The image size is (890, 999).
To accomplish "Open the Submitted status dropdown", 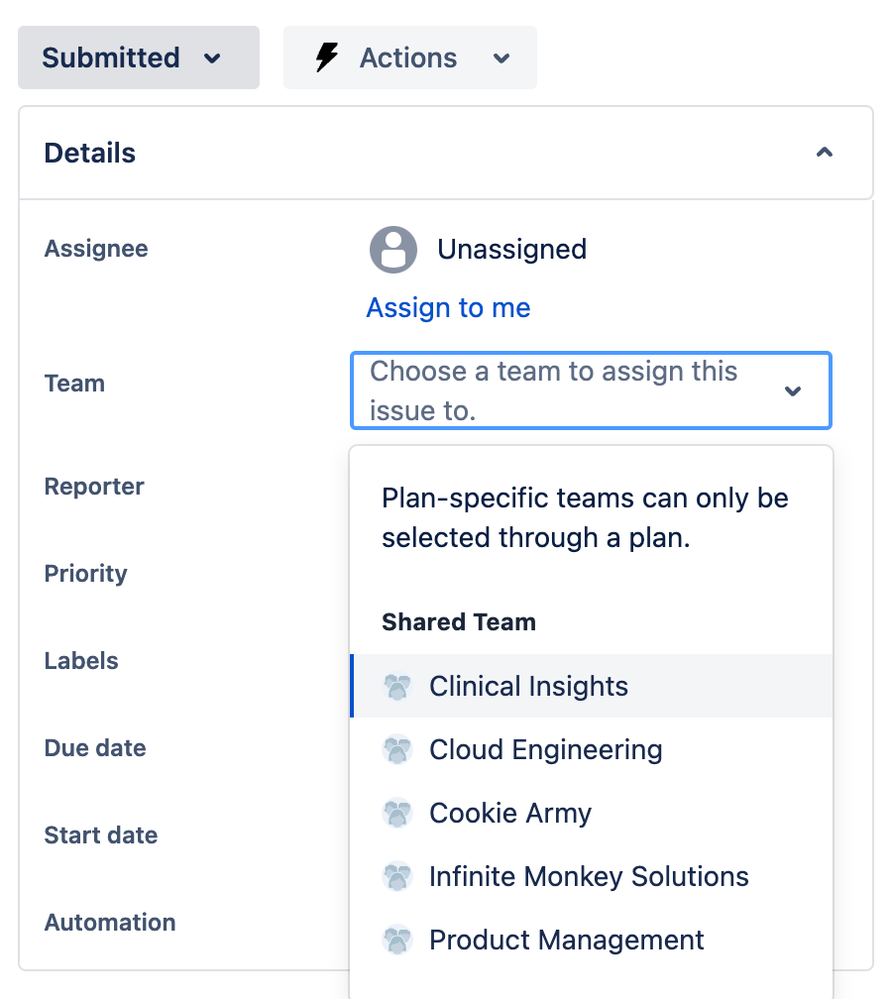I will point(138,58).
